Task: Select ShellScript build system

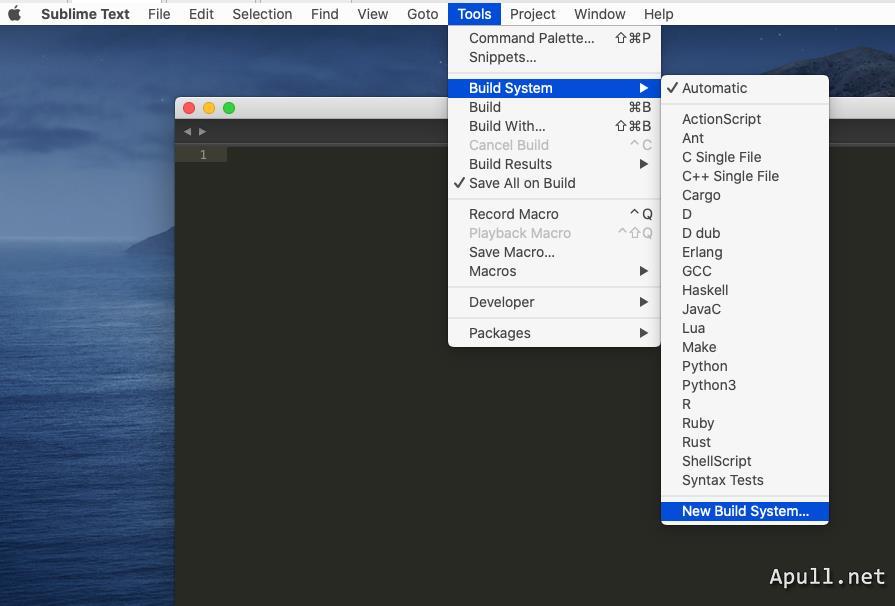Action: tap(745, 461)
